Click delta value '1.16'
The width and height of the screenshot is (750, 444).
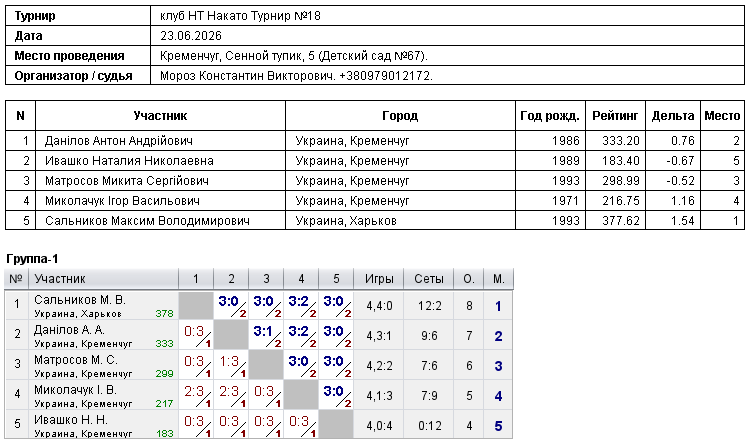[x=683, y=201]
